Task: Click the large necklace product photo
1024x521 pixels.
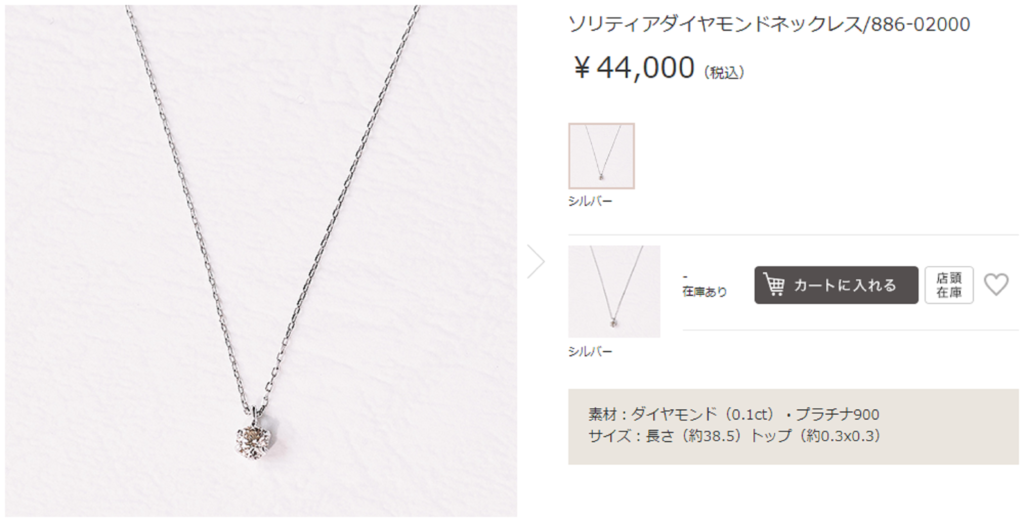Action: coord(261,261)
